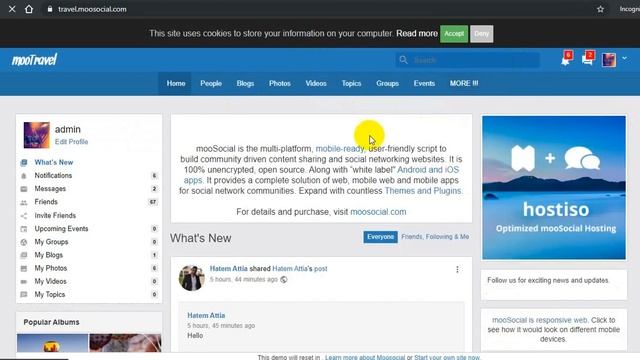Bookmark the page with the star icon

(600, 9)
